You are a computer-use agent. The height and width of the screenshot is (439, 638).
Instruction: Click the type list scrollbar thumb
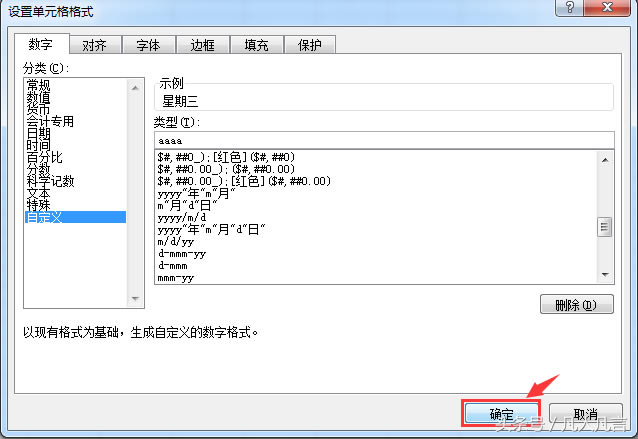[604, 227]
